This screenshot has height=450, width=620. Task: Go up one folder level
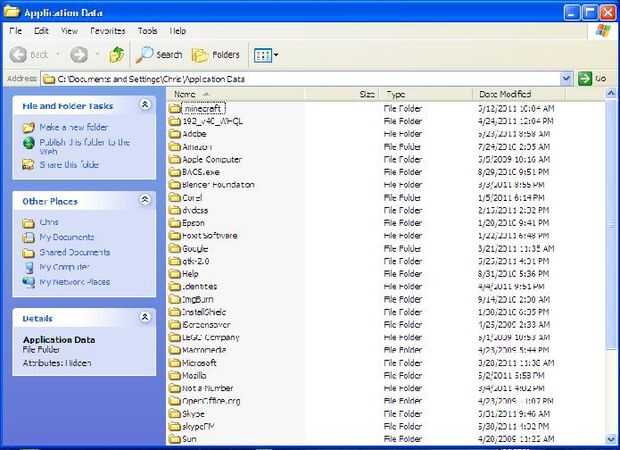[x=116, y=55]
